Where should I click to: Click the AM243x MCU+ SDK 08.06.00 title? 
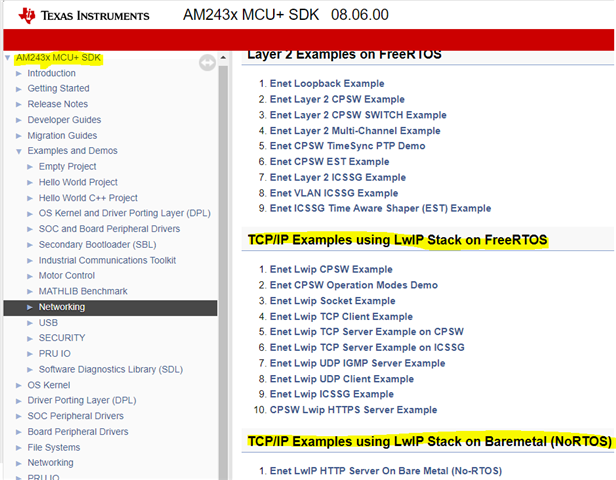tap(286, 15)
